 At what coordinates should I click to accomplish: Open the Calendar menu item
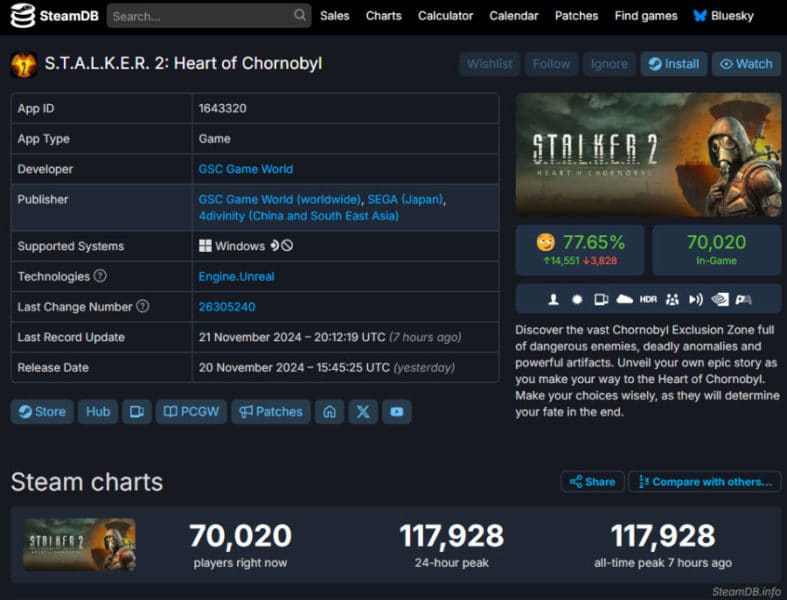pos(513,16)
